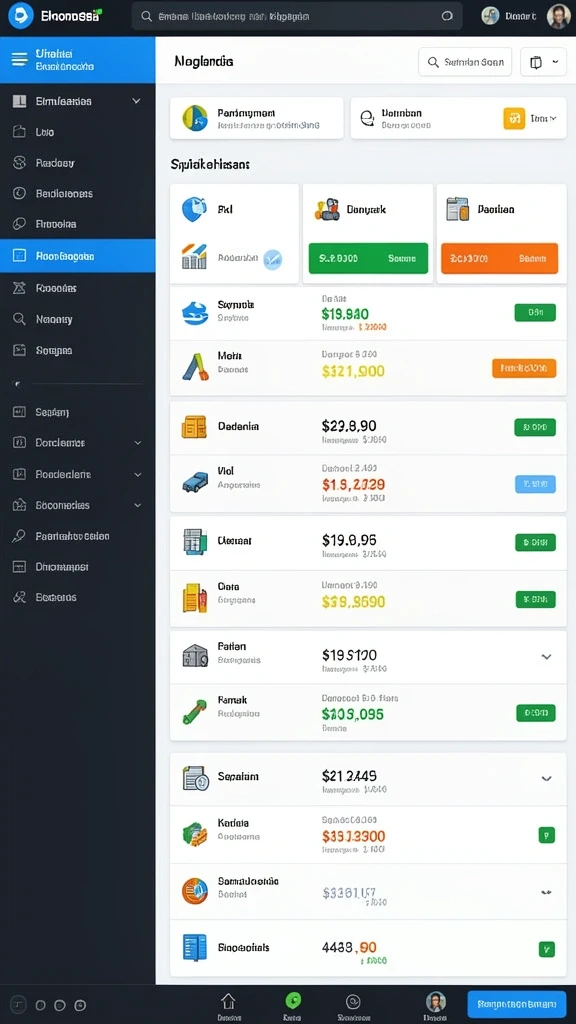Click the green badge in the $19.940 row
This screenshot has height=1024, width=576.
click(x=535, y=312)
